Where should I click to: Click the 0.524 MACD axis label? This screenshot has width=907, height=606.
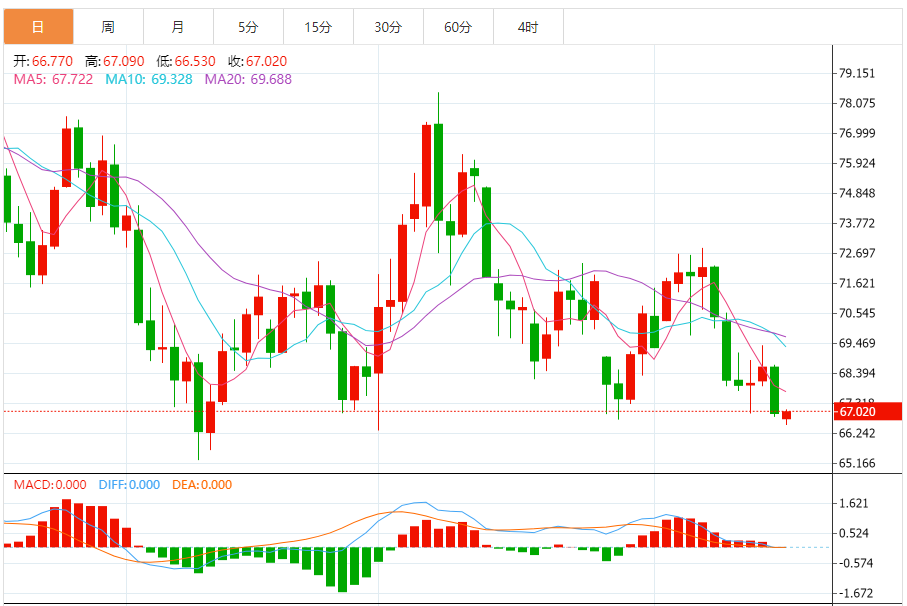point(854,534)
